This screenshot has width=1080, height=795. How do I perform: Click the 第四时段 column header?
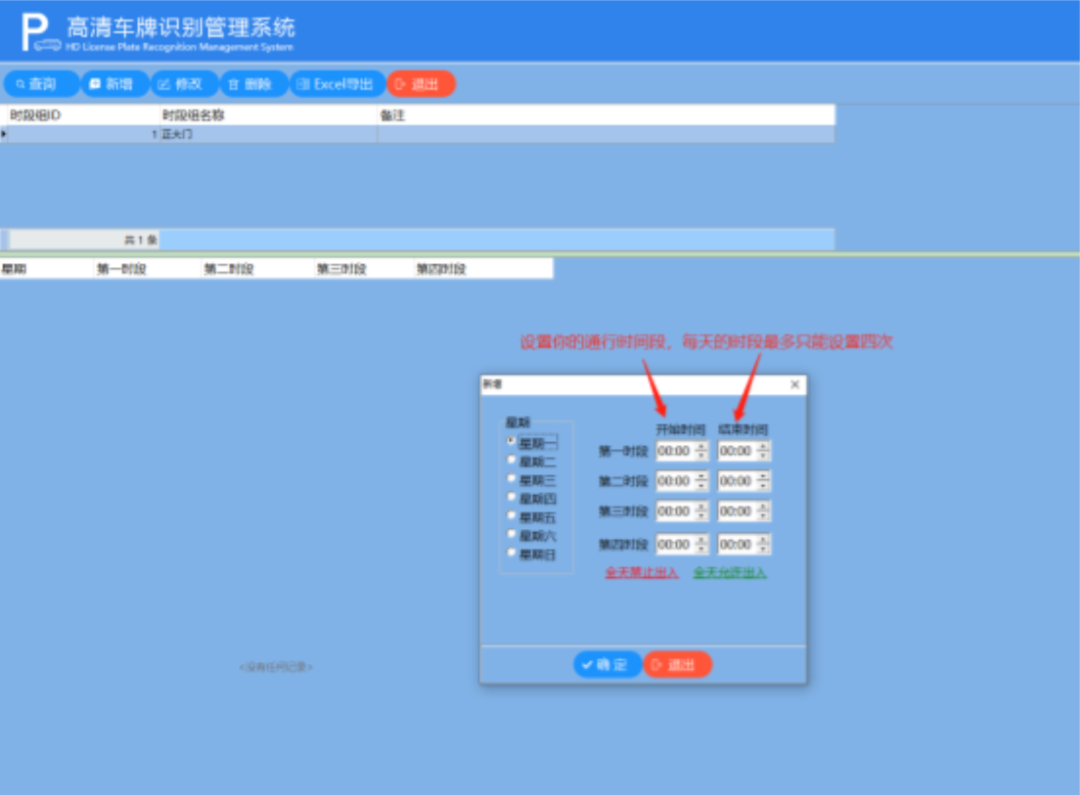[x=483, y=269]
